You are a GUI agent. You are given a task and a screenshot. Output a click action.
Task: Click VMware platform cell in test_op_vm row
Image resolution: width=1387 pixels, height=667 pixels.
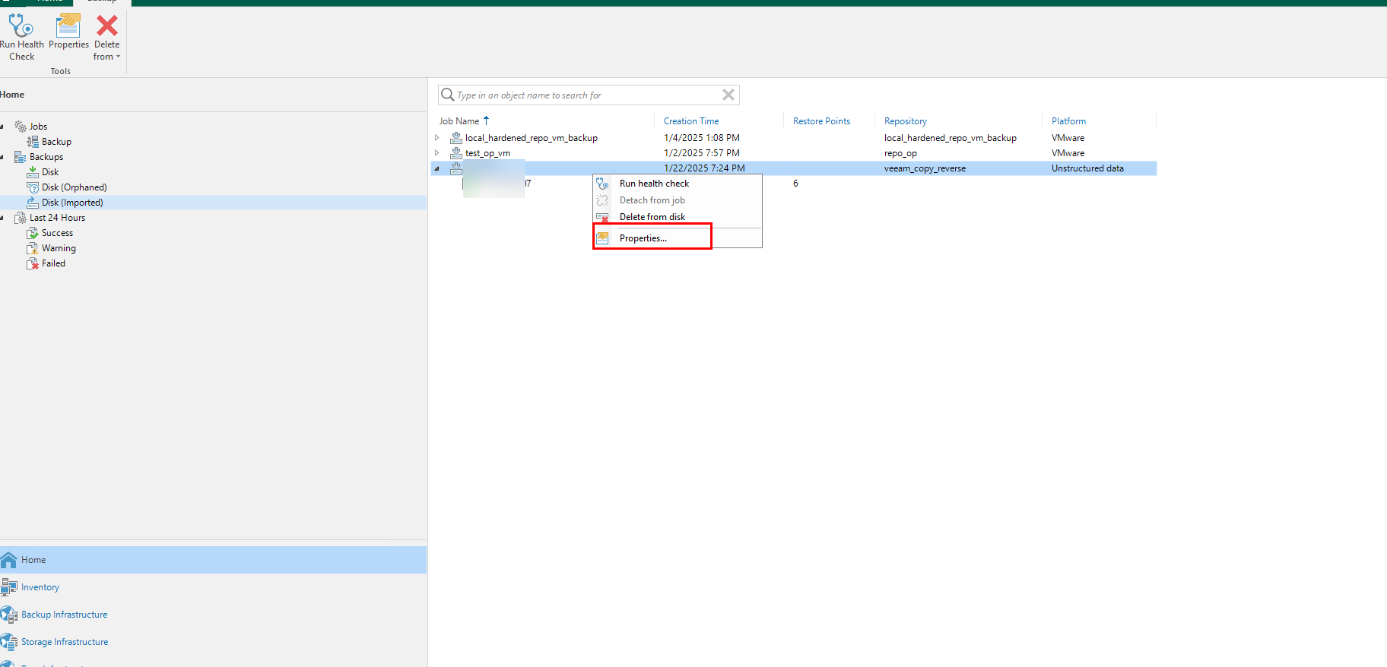pyautogui.click(x=1067, y=153)
